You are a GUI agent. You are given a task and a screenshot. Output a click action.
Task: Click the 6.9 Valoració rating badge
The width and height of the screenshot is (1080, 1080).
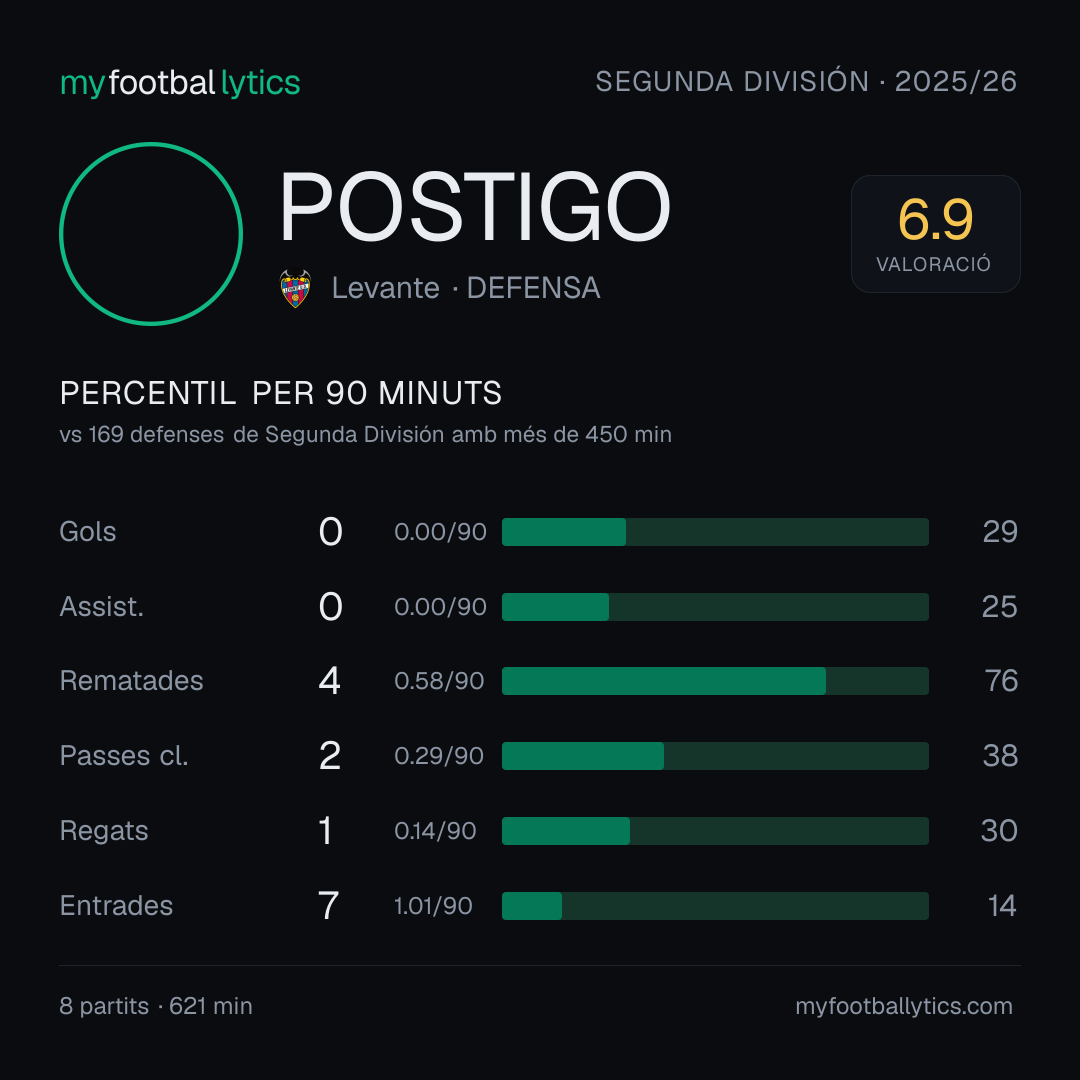pos(935,233)
